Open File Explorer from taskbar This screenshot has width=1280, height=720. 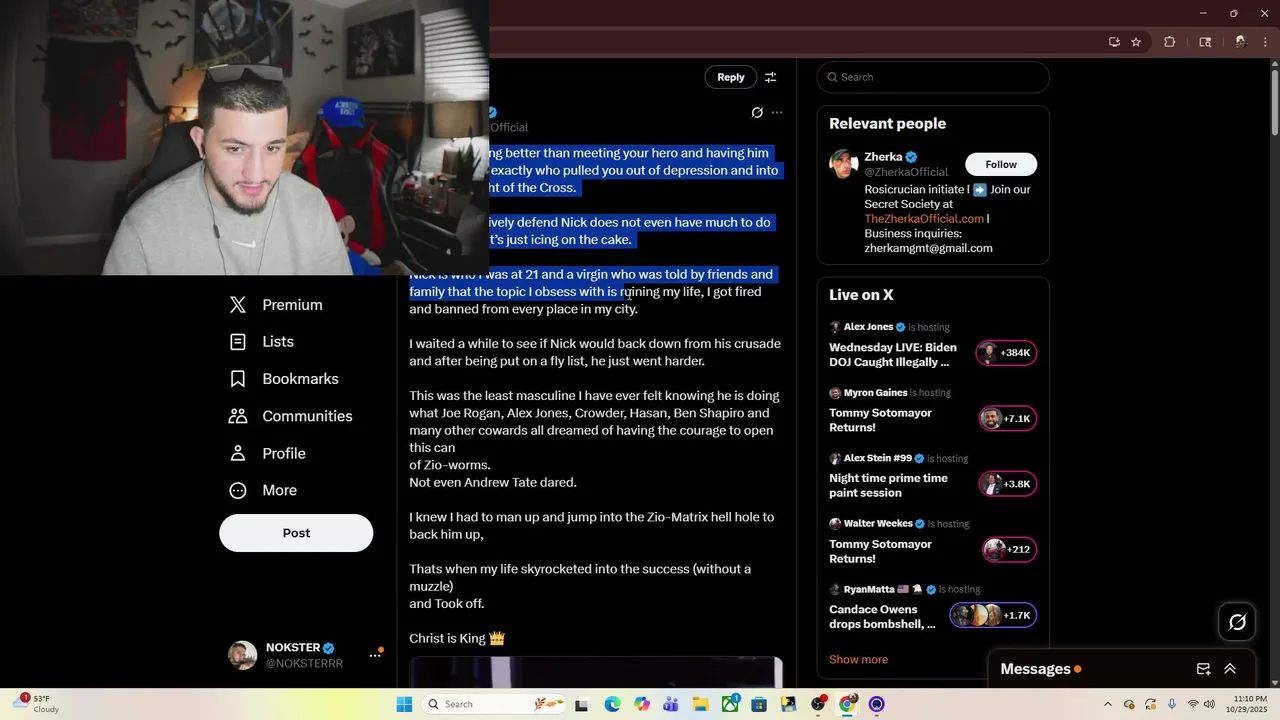tap(700, 704)
